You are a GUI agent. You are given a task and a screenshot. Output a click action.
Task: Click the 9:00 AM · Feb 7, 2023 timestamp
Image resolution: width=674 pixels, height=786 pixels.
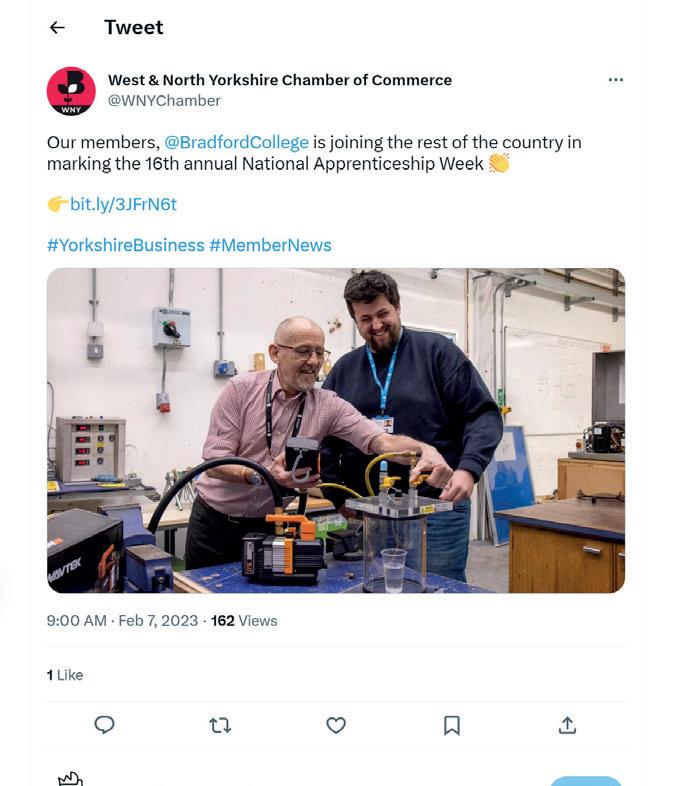pyautogui.click(x=122, y=621)
